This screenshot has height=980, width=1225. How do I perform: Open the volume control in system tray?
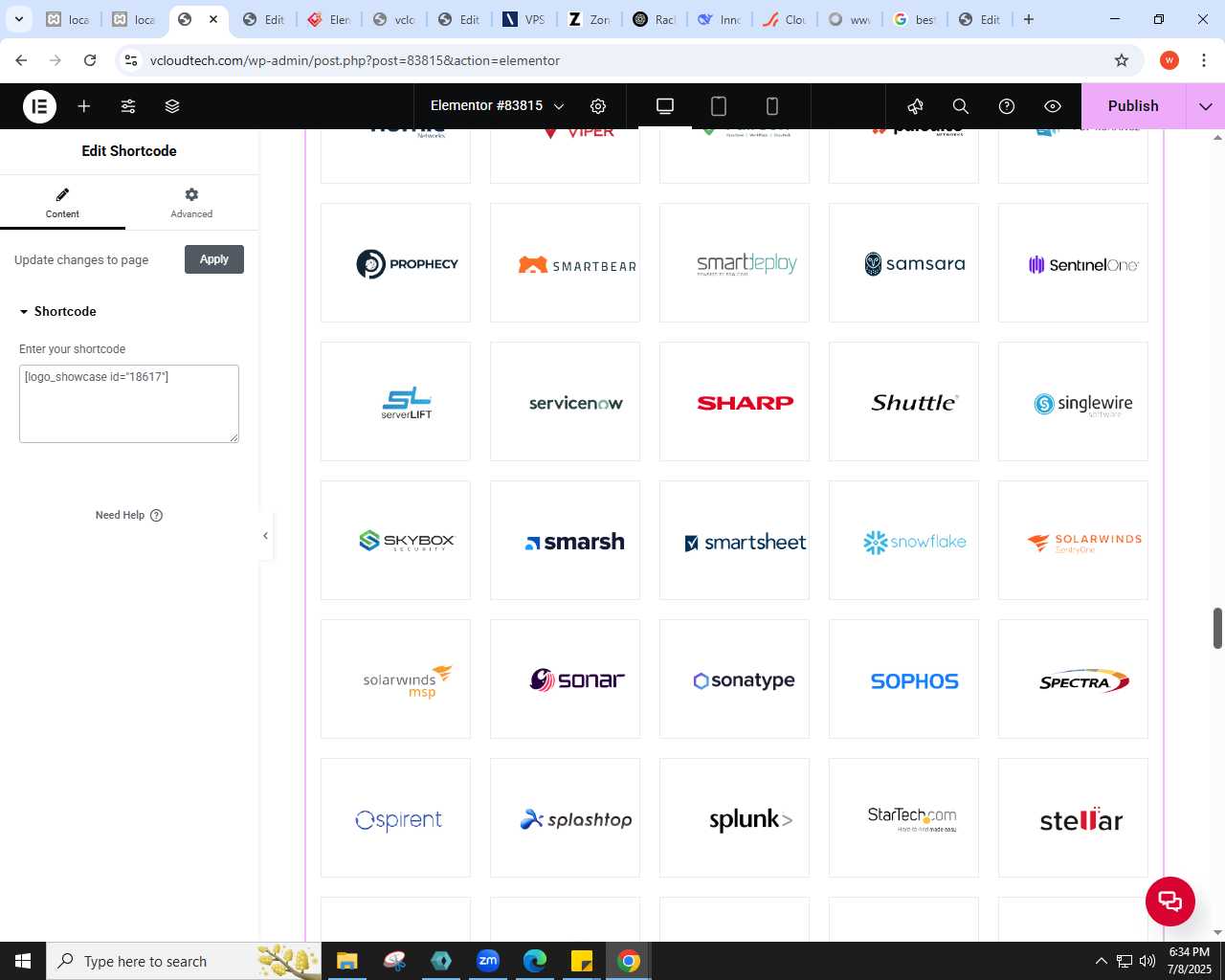tap(1147, 961)
